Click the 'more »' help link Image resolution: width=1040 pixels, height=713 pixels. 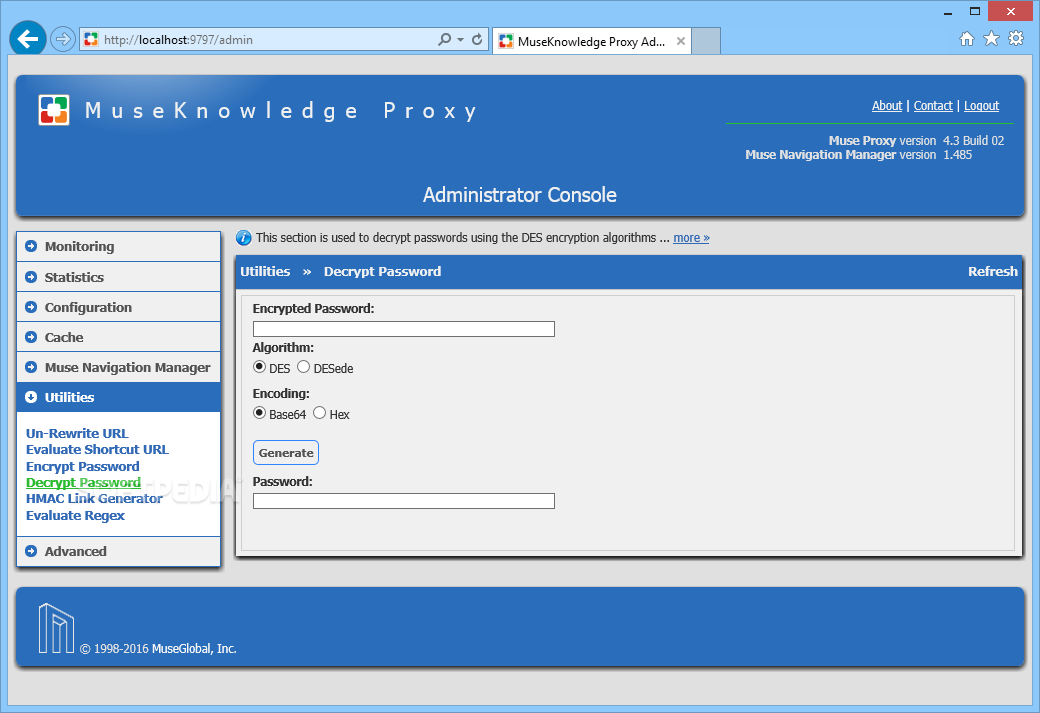pos(691,237)
